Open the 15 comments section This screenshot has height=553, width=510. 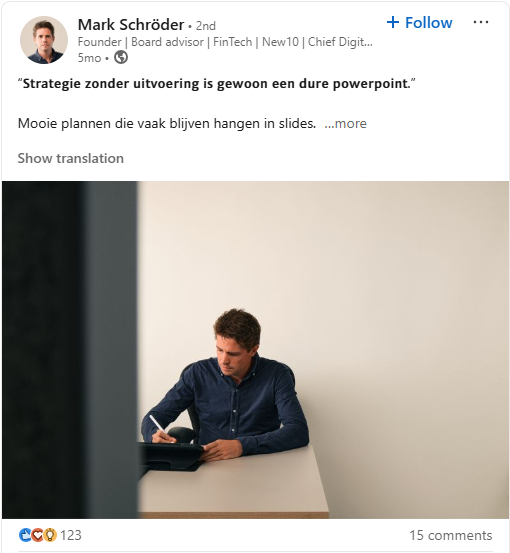click(451, 535)
